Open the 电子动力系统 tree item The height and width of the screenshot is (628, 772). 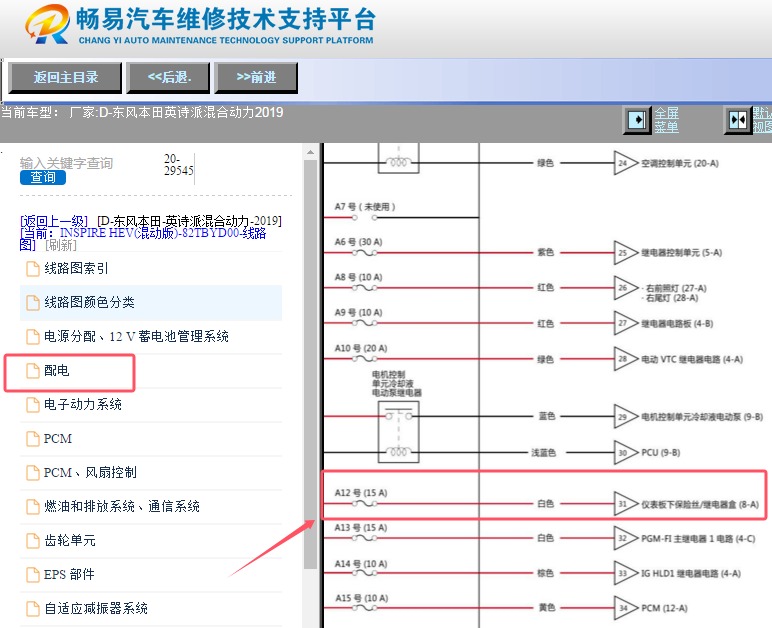tap(83, 404)
